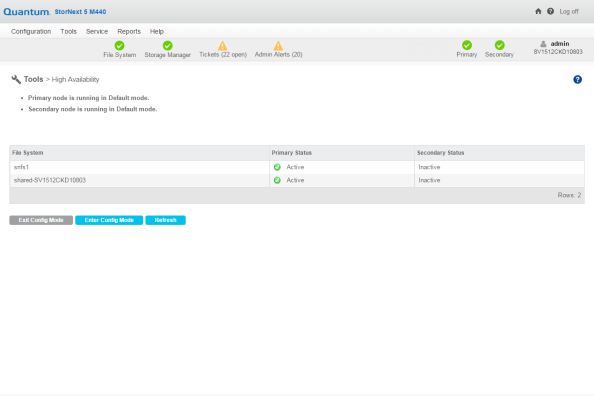Viewport: 594px width, 396px height.
Task: Open the Service menu
Action: click(97, 31)
